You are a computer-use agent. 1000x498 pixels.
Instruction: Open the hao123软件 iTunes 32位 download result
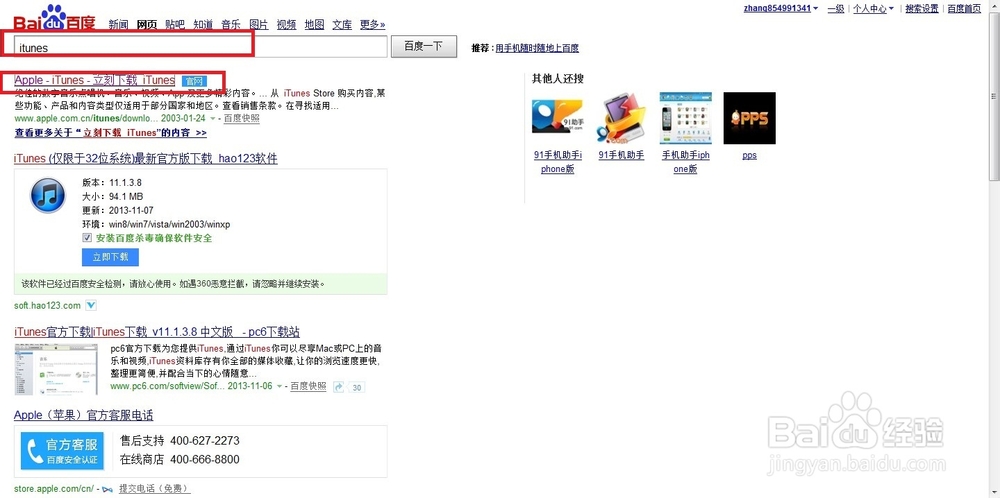coord(146,159)
